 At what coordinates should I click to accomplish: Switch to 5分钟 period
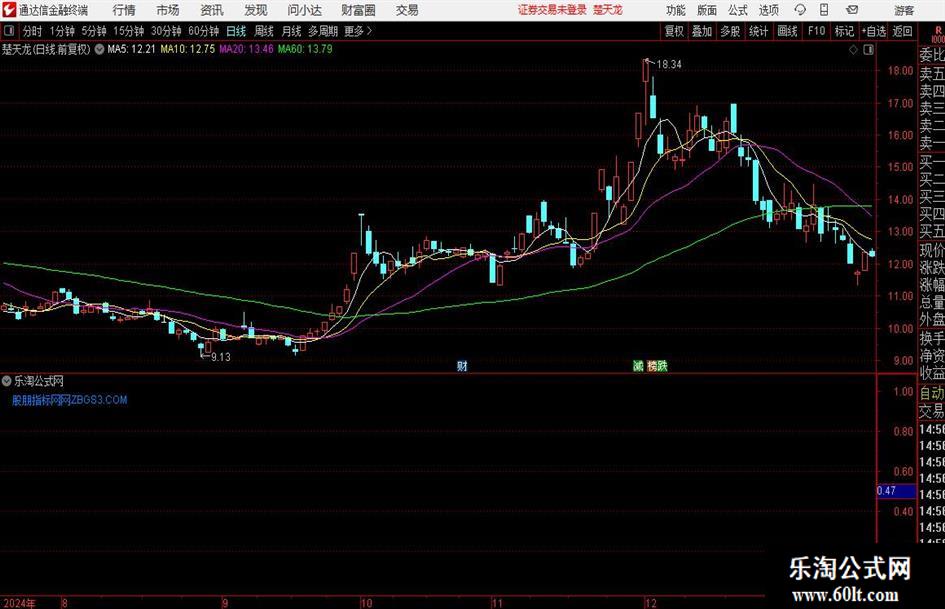(x=94, y=31)
